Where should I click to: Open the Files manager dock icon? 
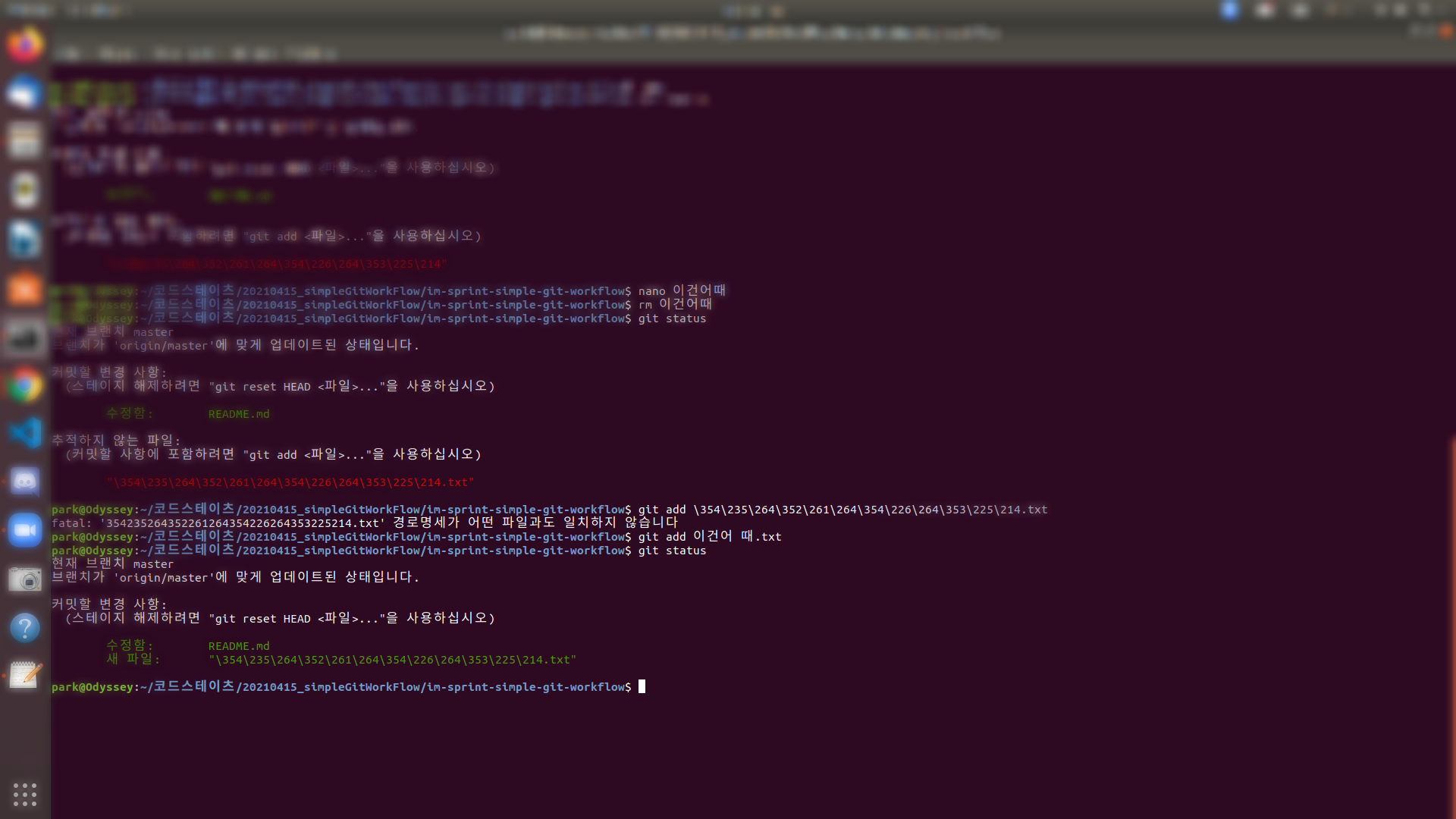[x=25, y=142]
